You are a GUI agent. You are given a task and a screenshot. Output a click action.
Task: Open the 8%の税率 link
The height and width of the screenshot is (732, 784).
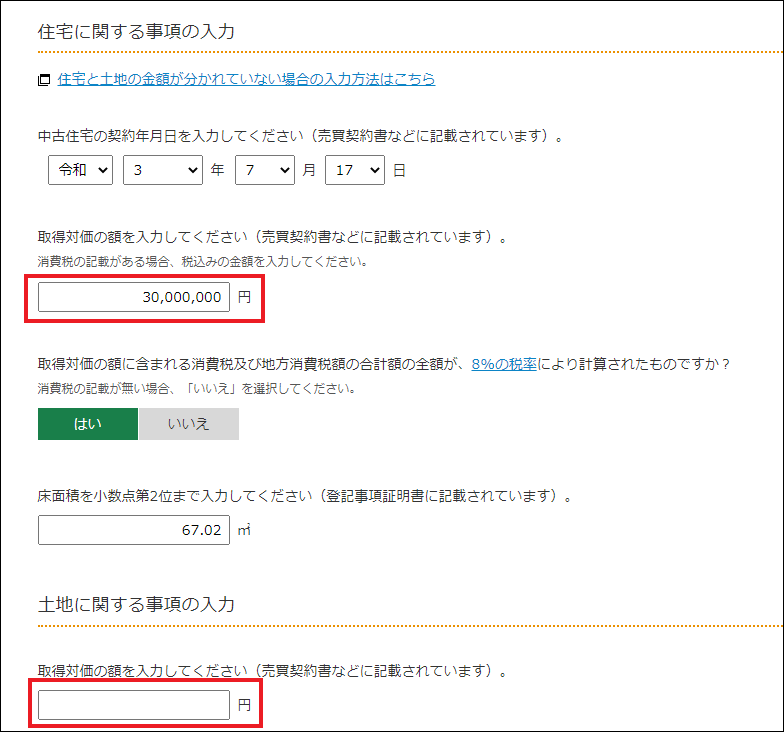click(504, 364)
